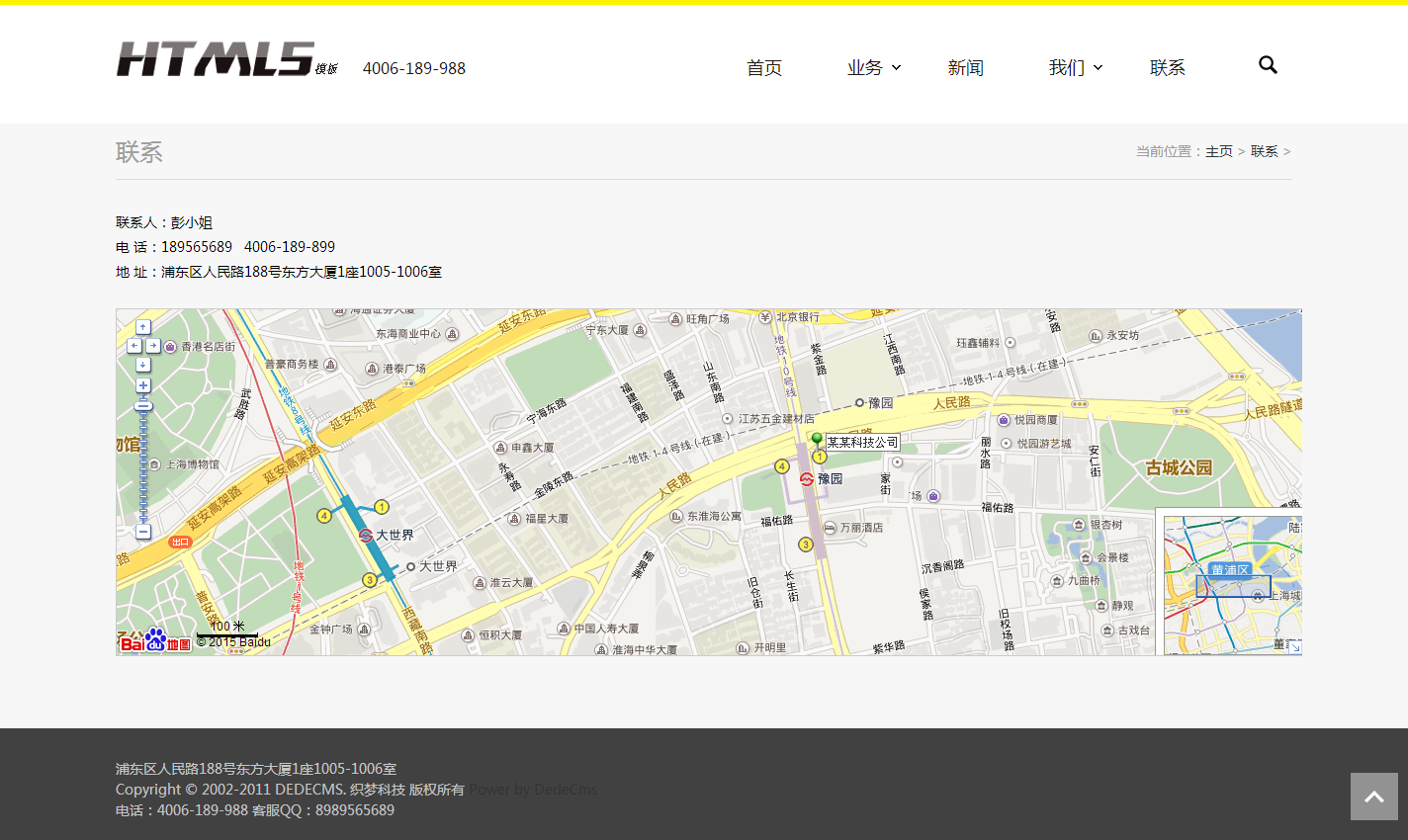Click the HTML5 site logo

216,59
